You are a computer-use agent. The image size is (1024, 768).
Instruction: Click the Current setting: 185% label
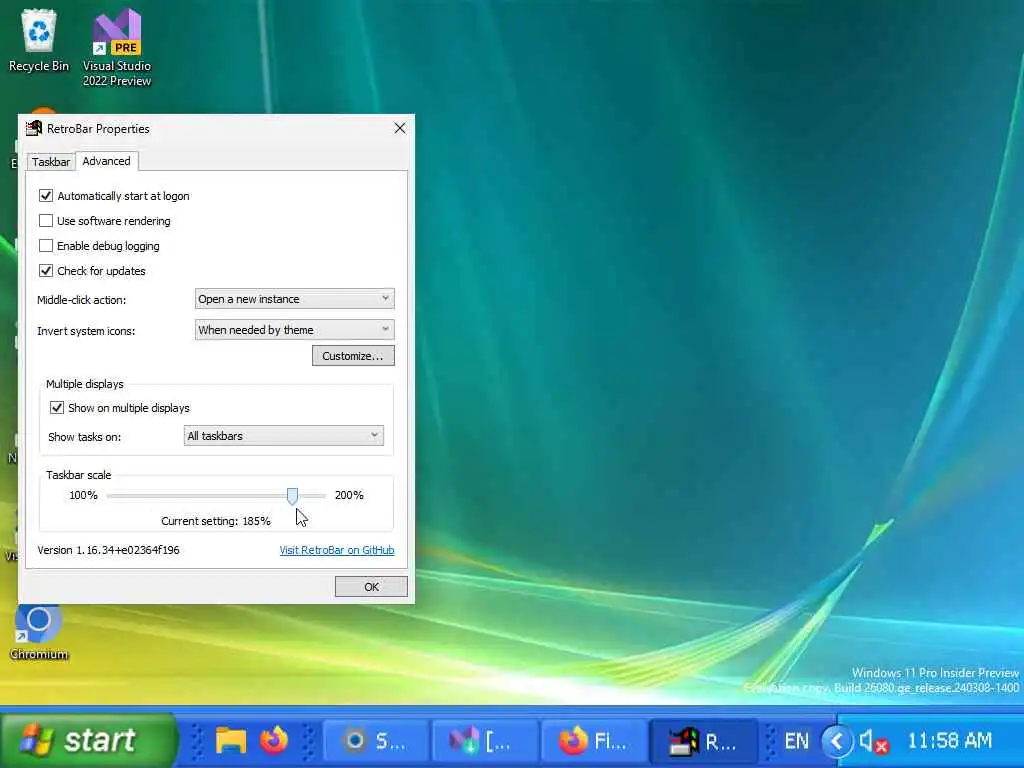coord(216,521)
